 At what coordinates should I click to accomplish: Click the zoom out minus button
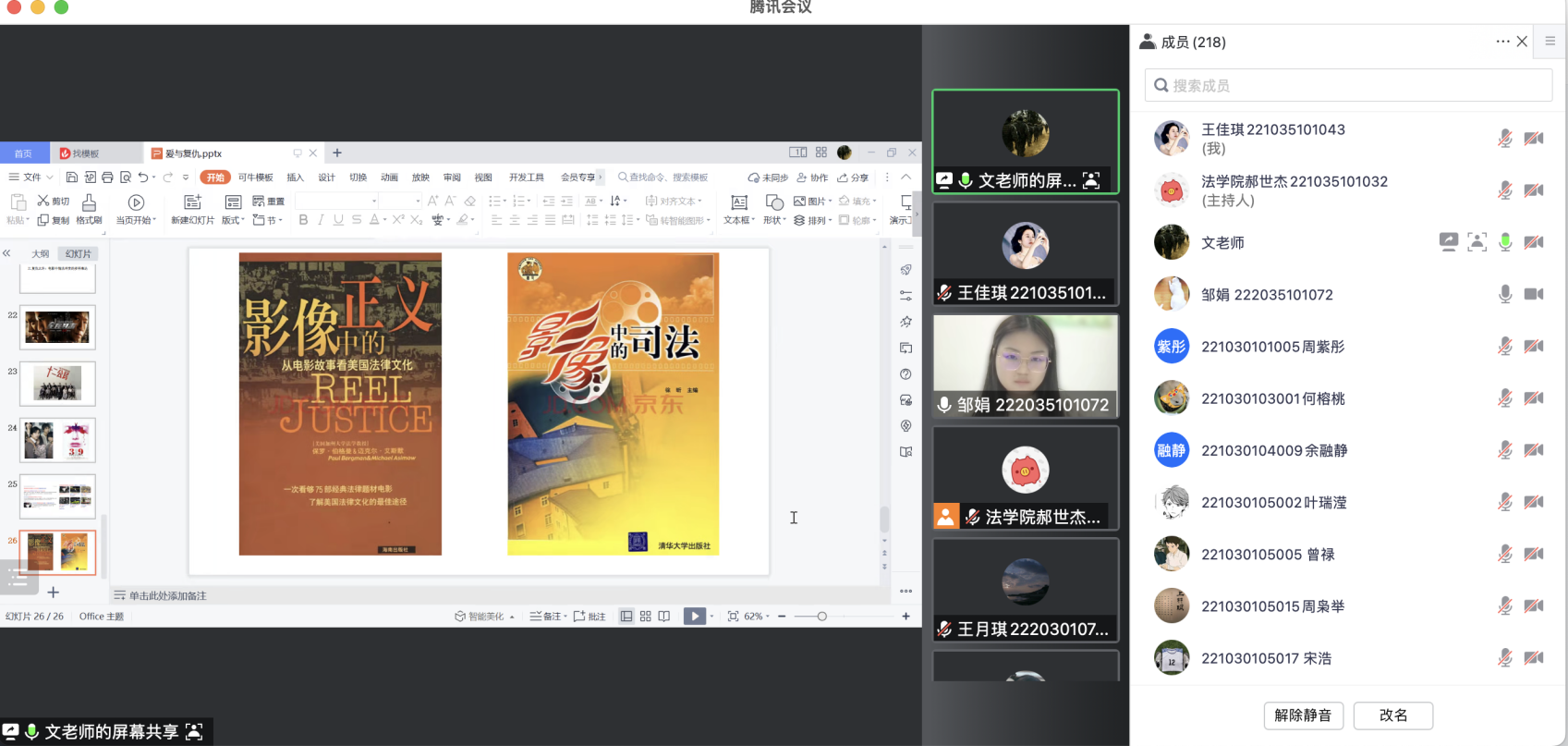tap(782, 617)
